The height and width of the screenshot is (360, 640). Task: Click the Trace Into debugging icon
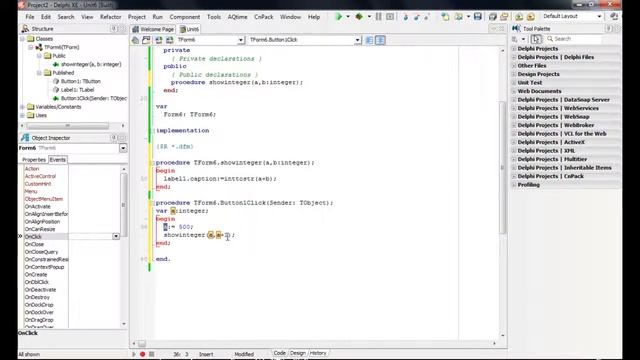[x=406, y=17]
